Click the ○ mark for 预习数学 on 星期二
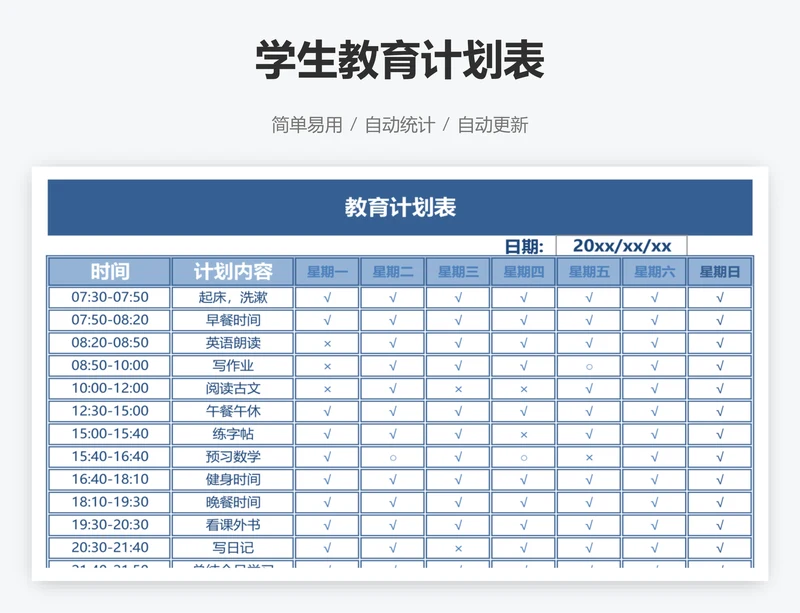The height and width of the screenshot is (613, 800). [x=393, y=458]
